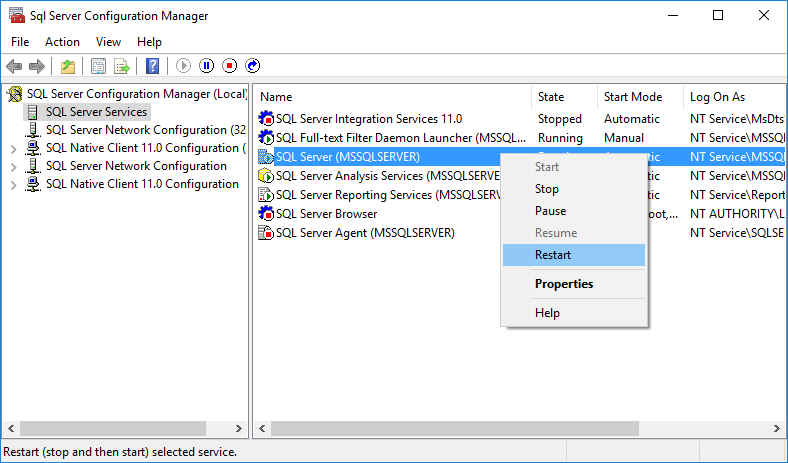This screenshot has height=463, width=788.
Task: Expand the SQL Native Client 11.0 Configuration (32bit) node
Action: [x=13, y=148]
